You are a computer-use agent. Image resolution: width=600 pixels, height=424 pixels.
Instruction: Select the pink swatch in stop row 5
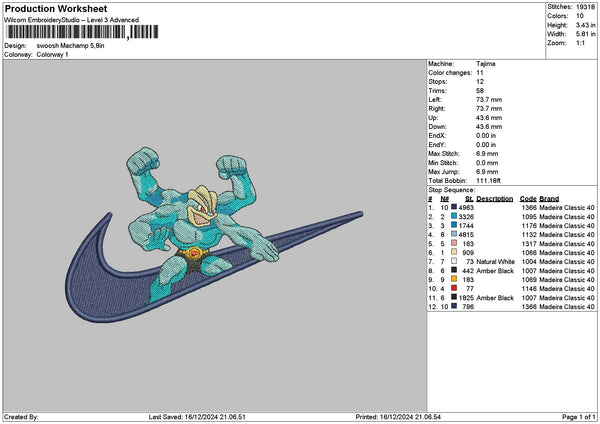tap(454, 243)
